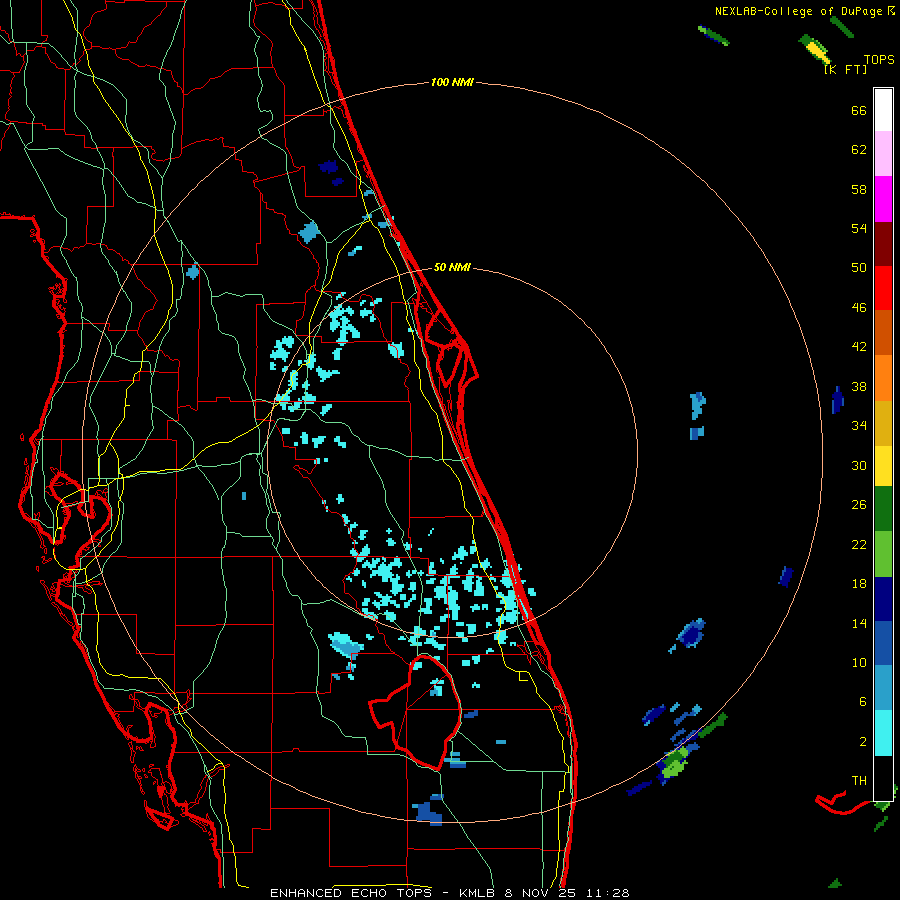This screenshot has width=900, height=900.
Task: Click the legend value 26
Action: point(859,505)
